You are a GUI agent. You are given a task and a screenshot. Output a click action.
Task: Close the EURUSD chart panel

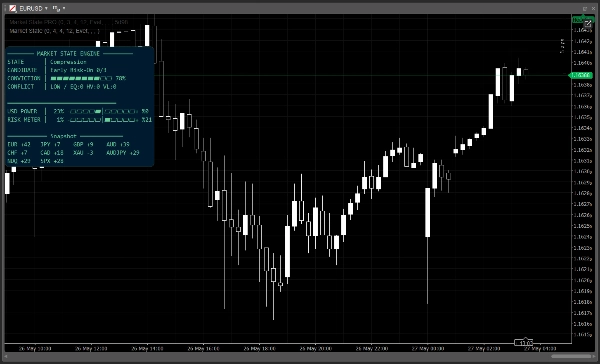593,8
